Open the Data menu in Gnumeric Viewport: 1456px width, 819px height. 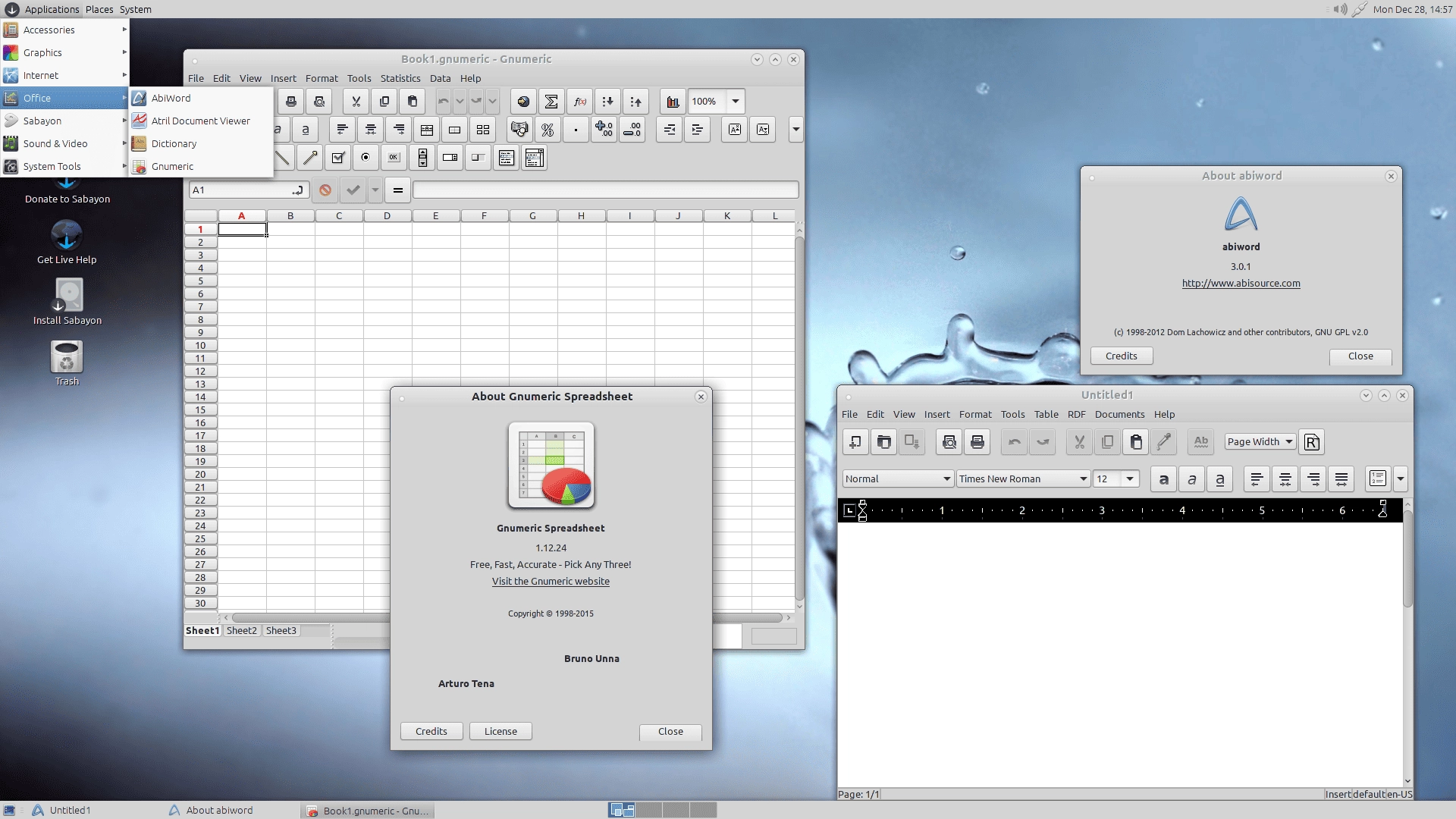click(440, 79)
